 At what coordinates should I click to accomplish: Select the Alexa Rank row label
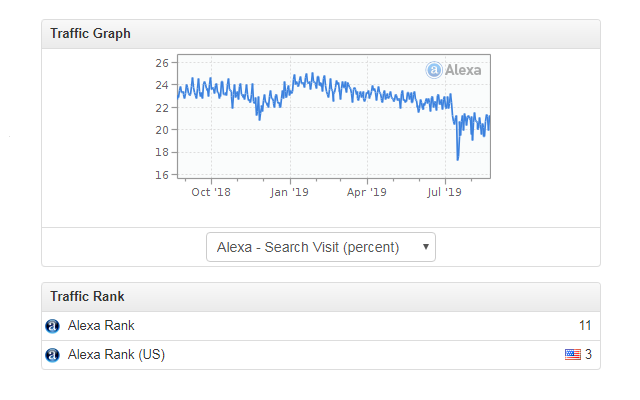tap(101, 326)
